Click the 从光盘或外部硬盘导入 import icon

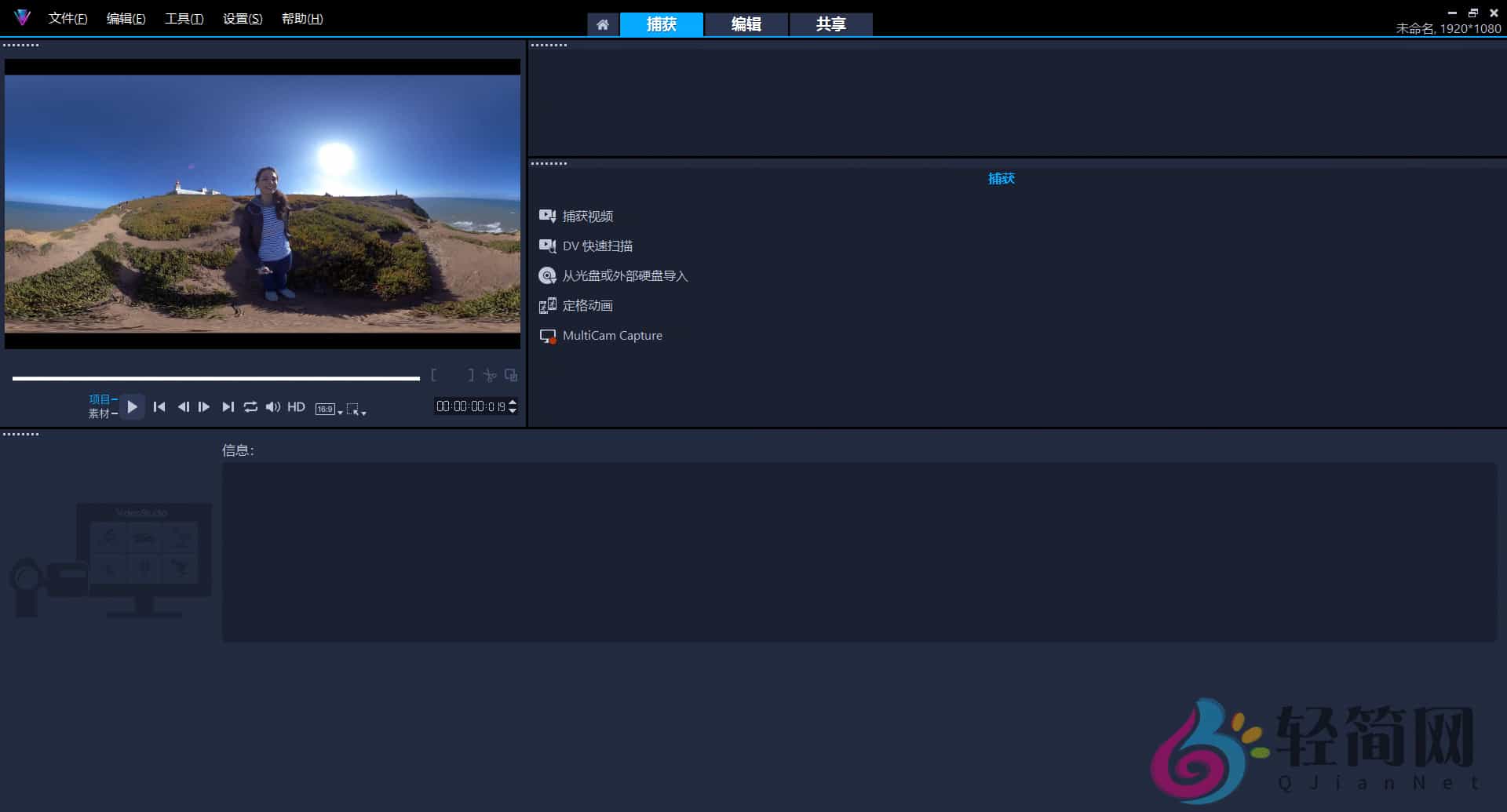coord(548,275)
